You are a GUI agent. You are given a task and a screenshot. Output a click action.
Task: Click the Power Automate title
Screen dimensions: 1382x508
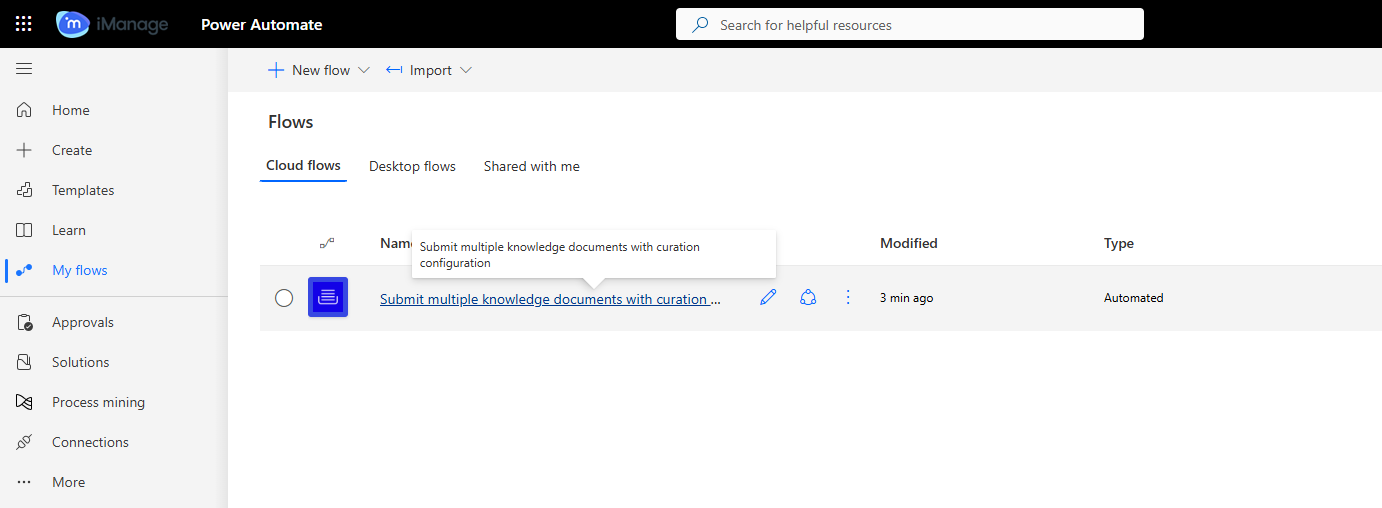click(x=262, y=25)
